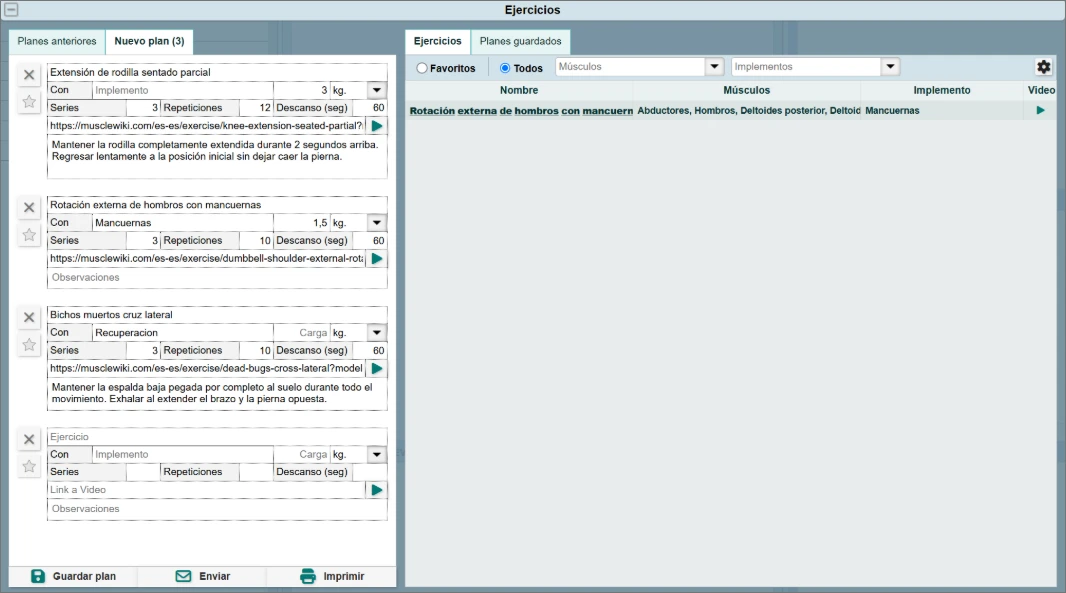This screenshot has width=1066, height=593.
Task: Switch to the Ejercicios tab
Action: pyautogui.click(x=438, y=41)
